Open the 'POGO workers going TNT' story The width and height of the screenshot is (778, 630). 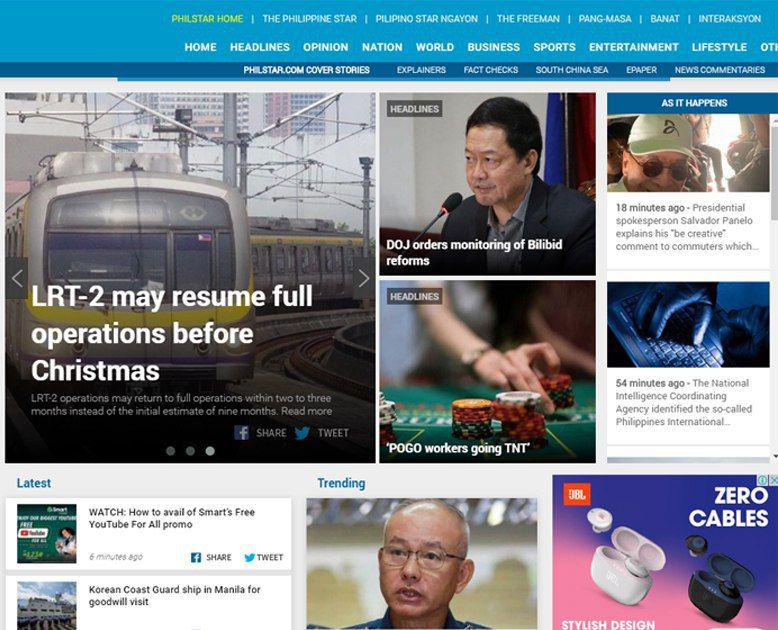pos(457,448)
